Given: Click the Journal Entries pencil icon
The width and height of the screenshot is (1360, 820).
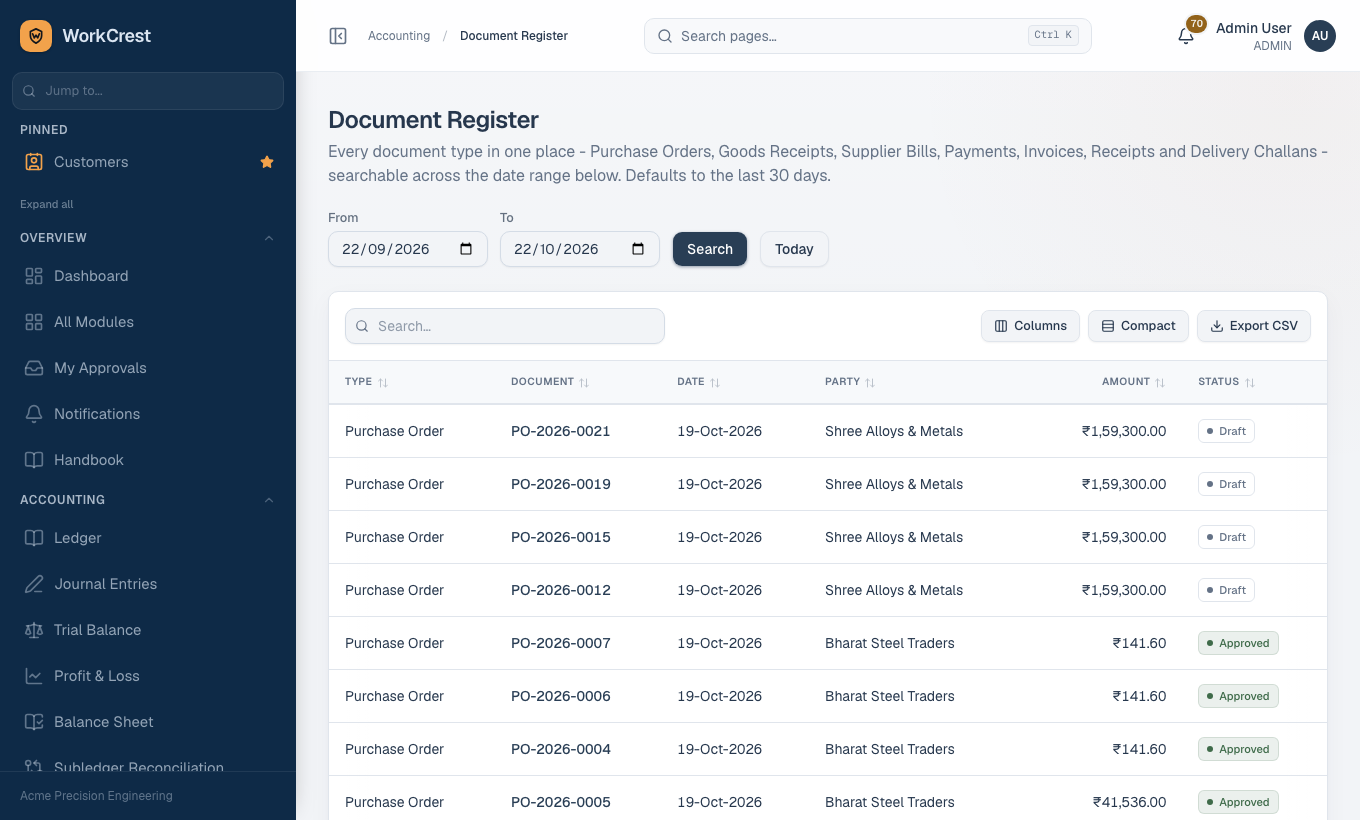Looking at the screenshot, I should pos(34,584).
